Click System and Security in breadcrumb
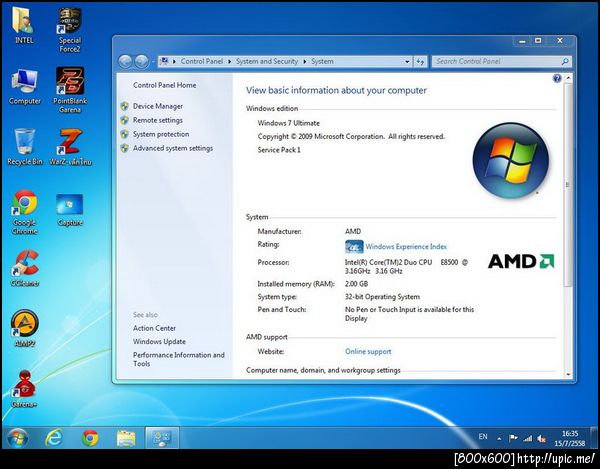The height and width of the screenshot is (469, 600). point(267,61)
